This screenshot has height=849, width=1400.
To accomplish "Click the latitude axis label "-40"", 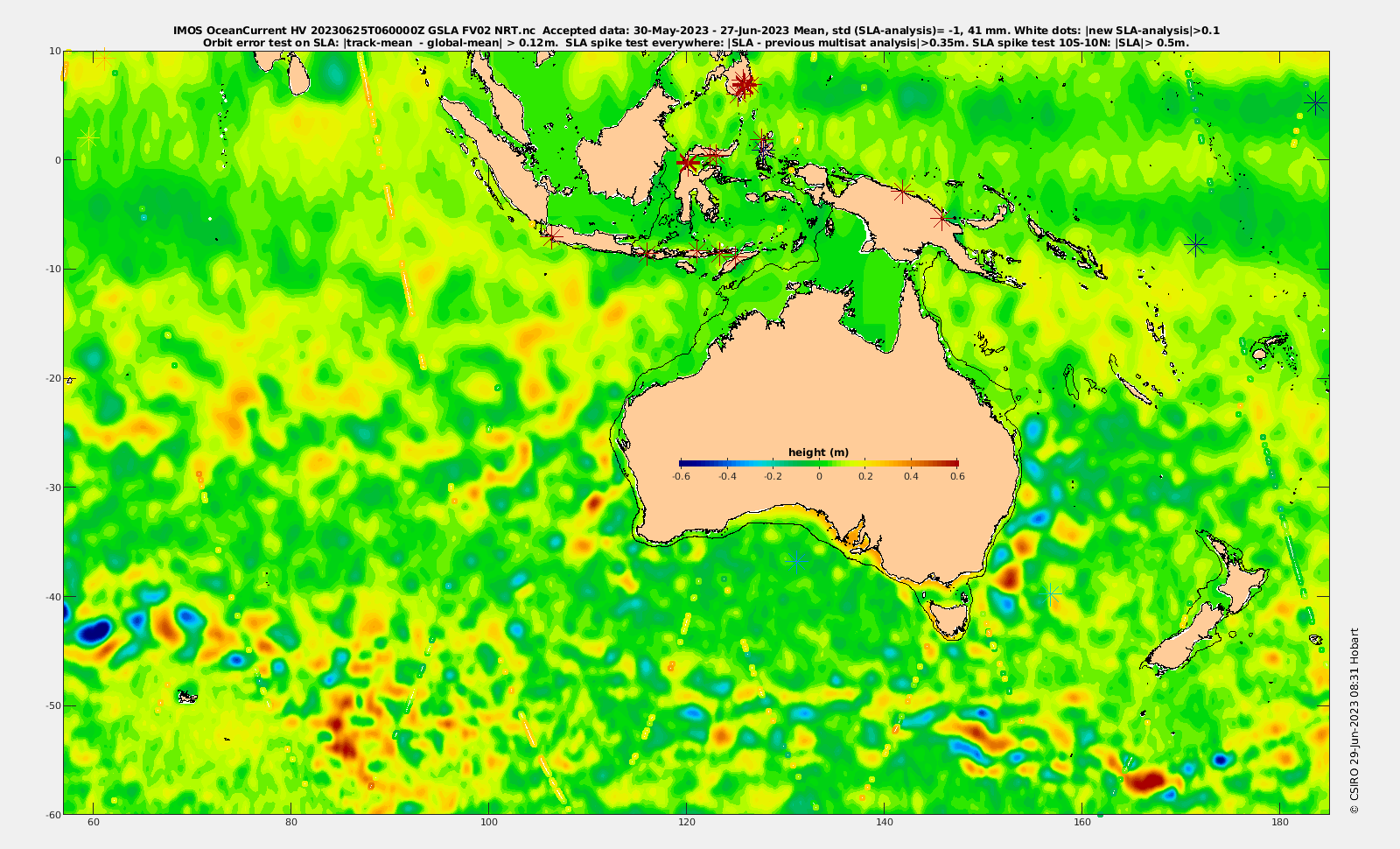I will 52,596.
